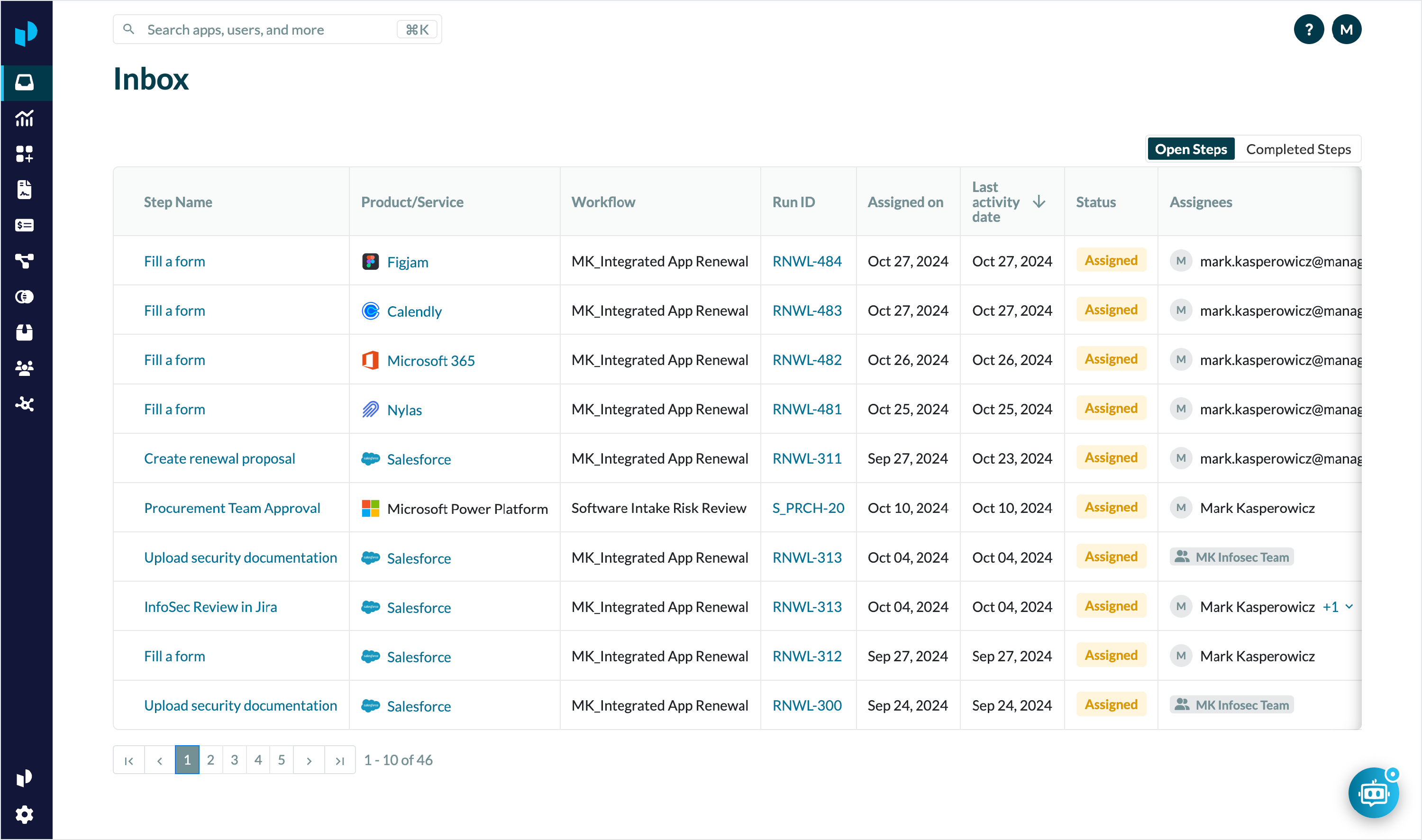The width and height of the screenshot is (1422, 840).
Task: Open the RNWL-484 run link
Action: click(807, 261)
